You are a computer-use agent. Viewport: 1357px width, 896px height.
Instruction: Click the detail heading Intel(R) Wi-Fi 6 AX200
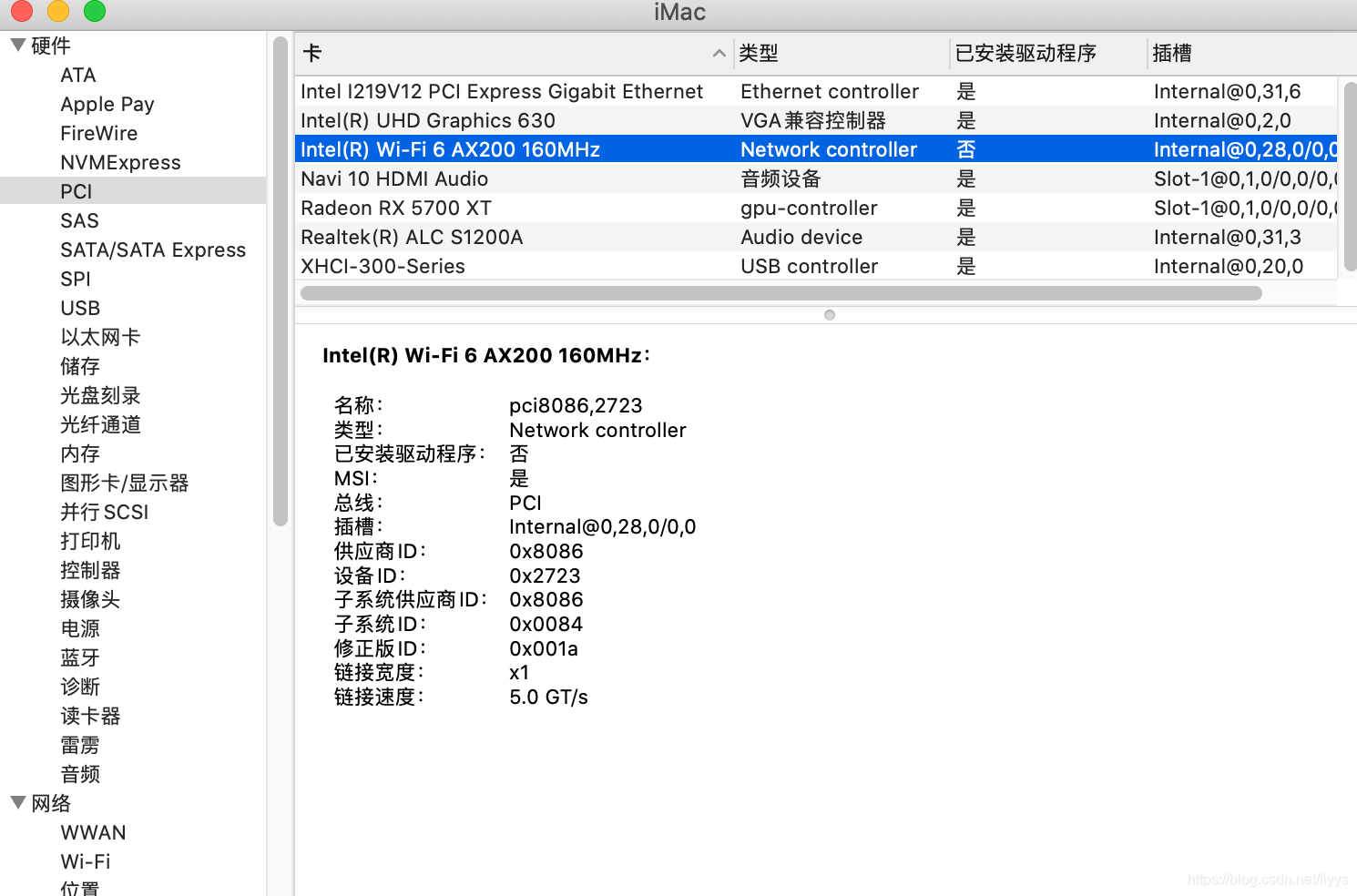[x=486, y=355]
